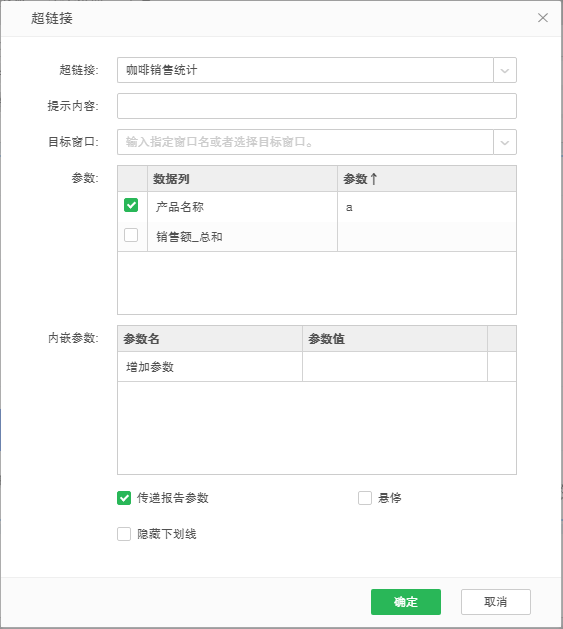This screenshot has height=629, width=563.
Task: Open the 超链接 dropdown arrow
Action: (x=505, y=70)
